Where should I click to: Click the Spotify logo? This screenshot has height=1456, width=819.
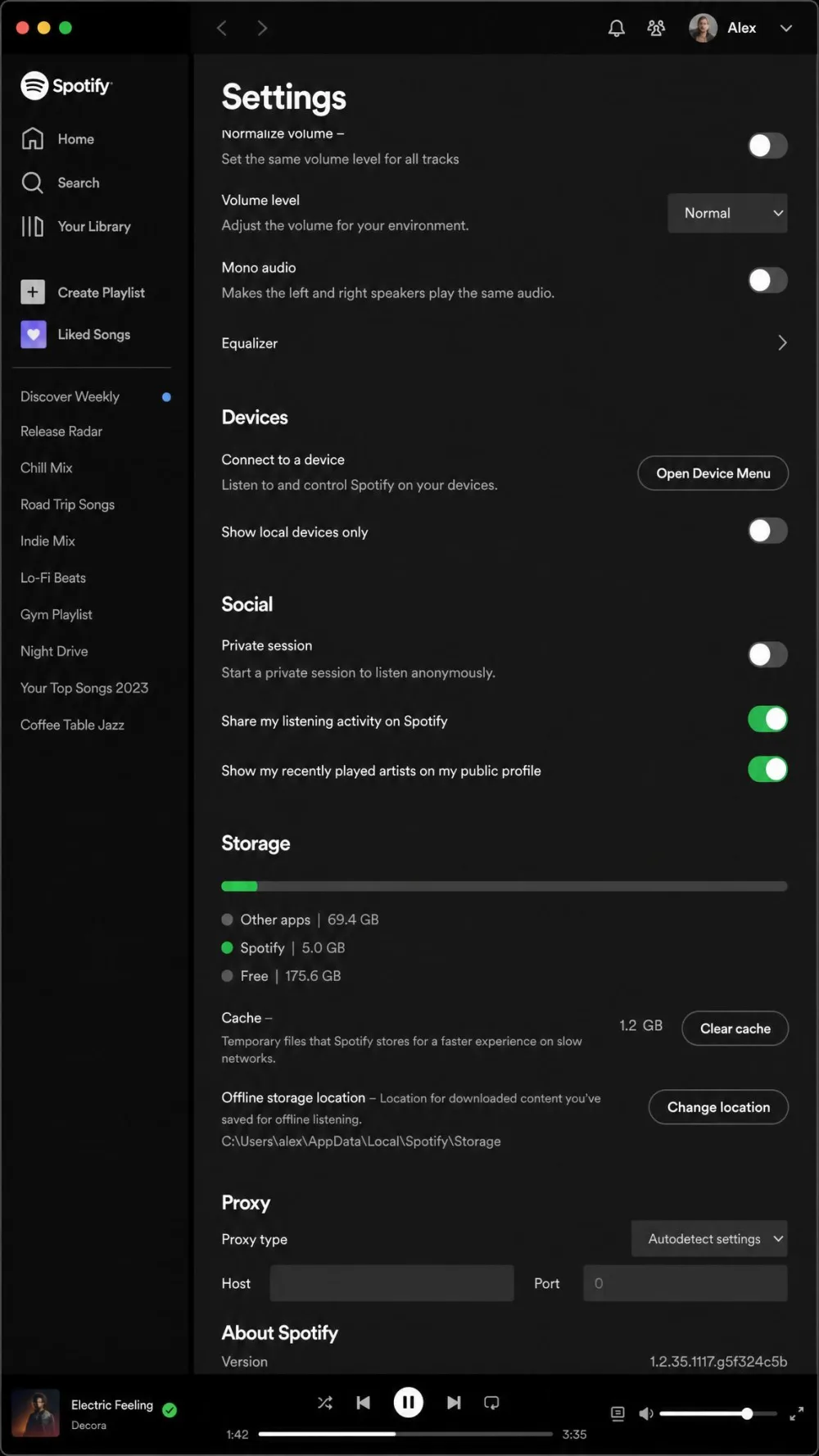click(66, 85)
